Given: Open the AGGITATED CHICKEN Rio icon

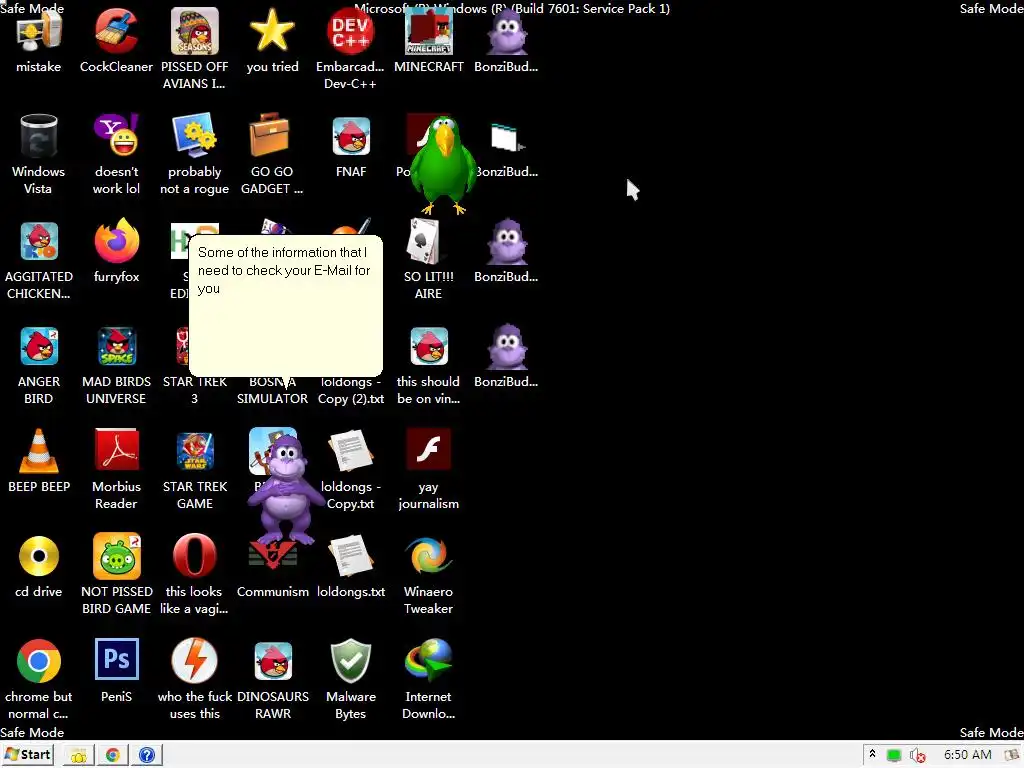Looking at the screenshot, I should (39, 242).
